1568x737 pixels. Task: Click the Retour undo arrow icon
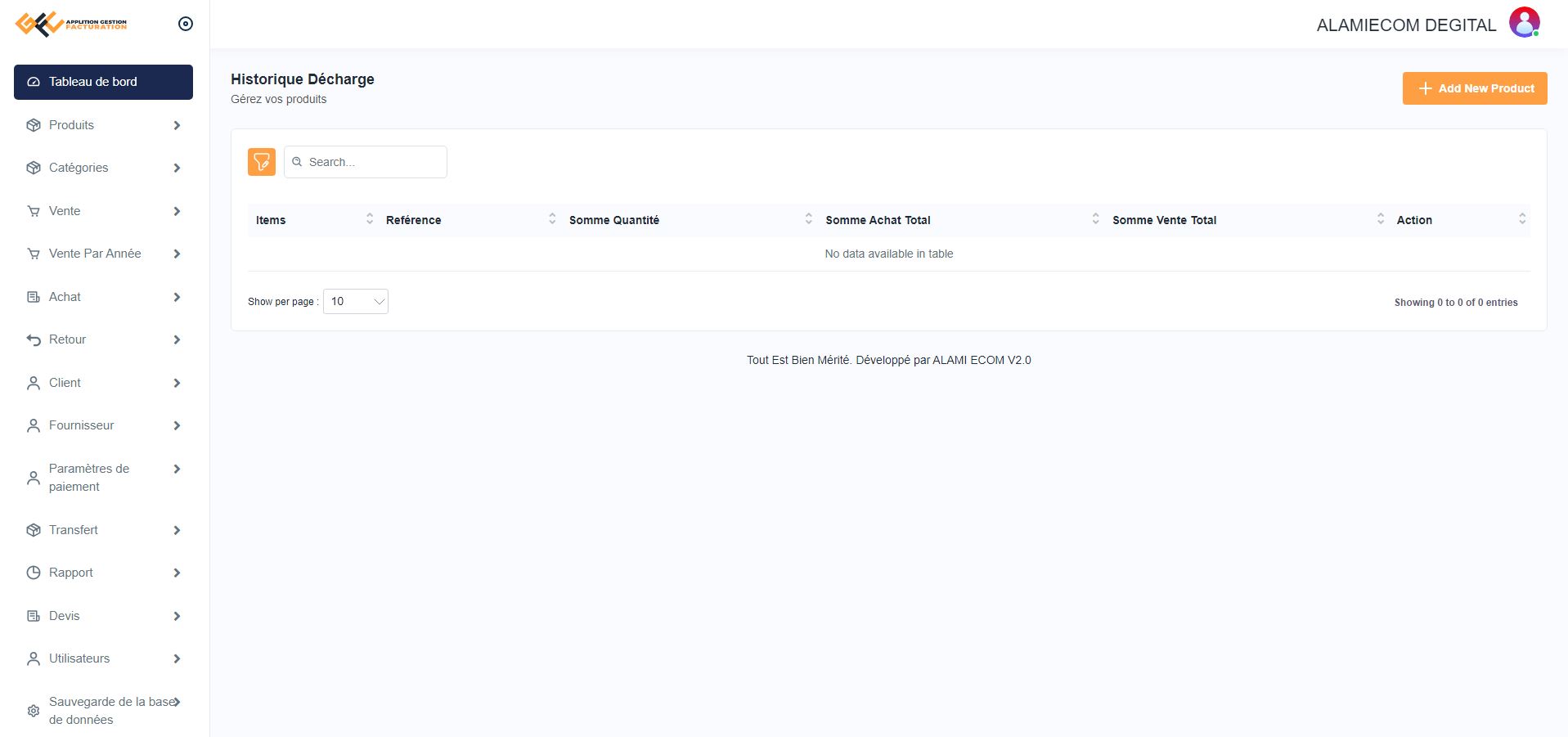pyautogui.click(x=34, y=340)
